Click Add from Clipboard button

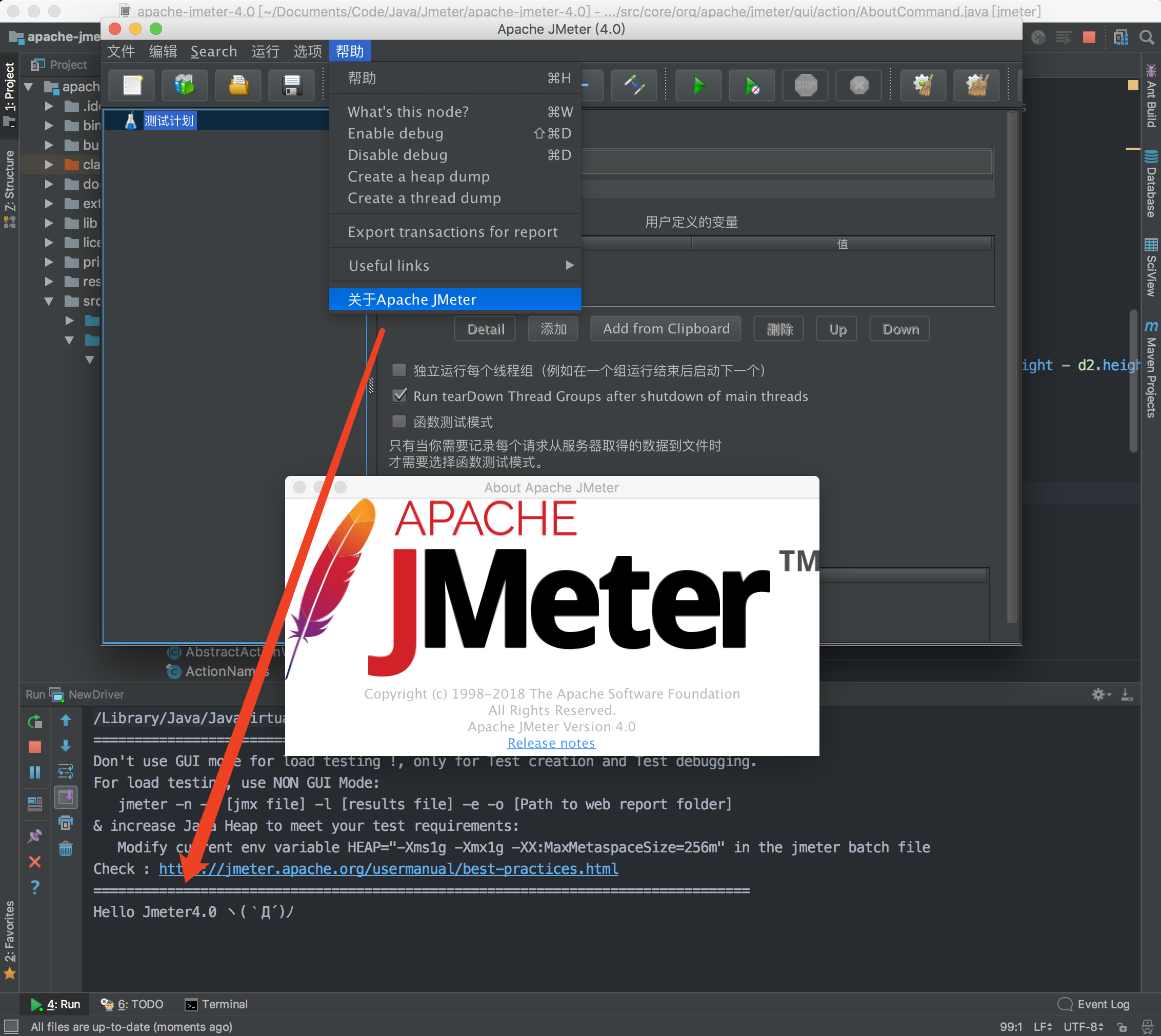[x=666, y=329]
